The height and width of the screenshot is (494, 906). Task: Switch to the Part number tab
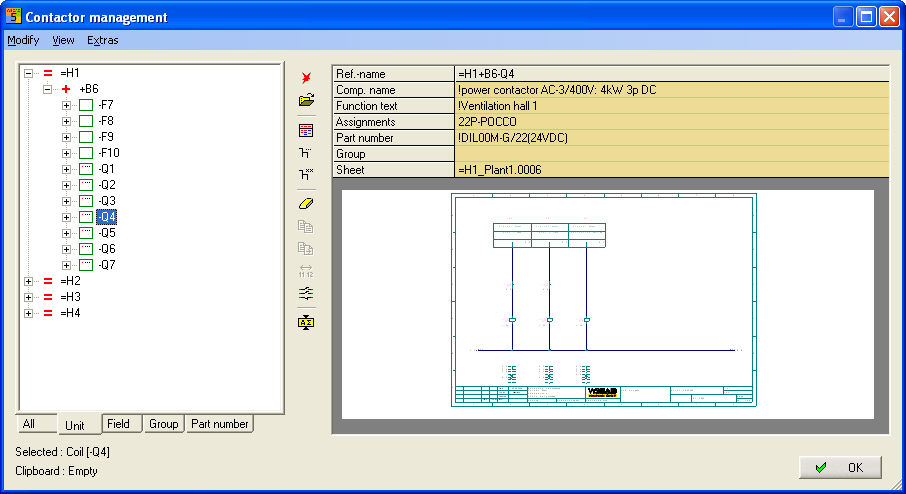220,424
